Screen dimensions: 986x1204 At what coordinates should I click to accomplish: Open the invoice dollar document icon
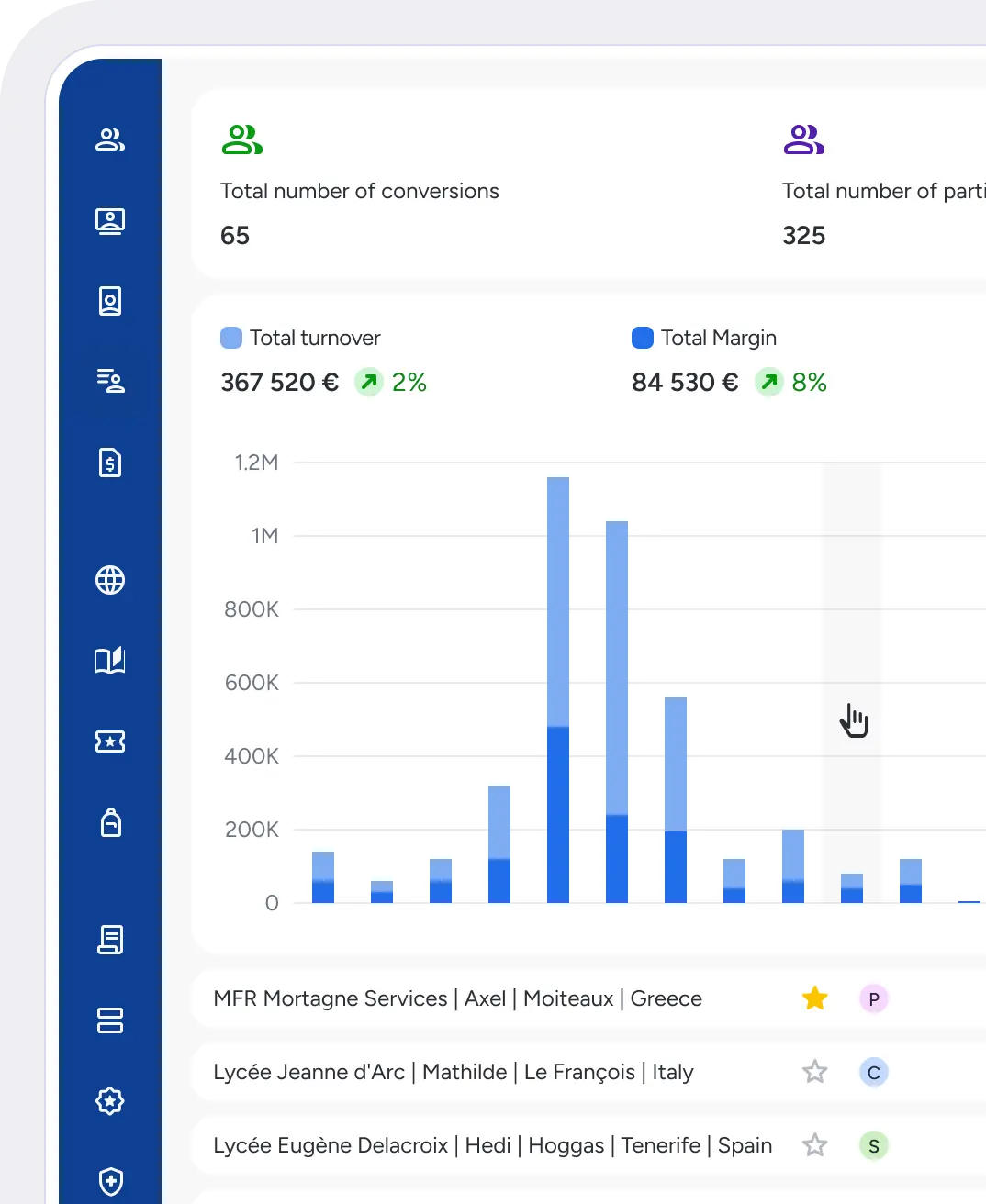pyautogui.click(x=110, y=463)
